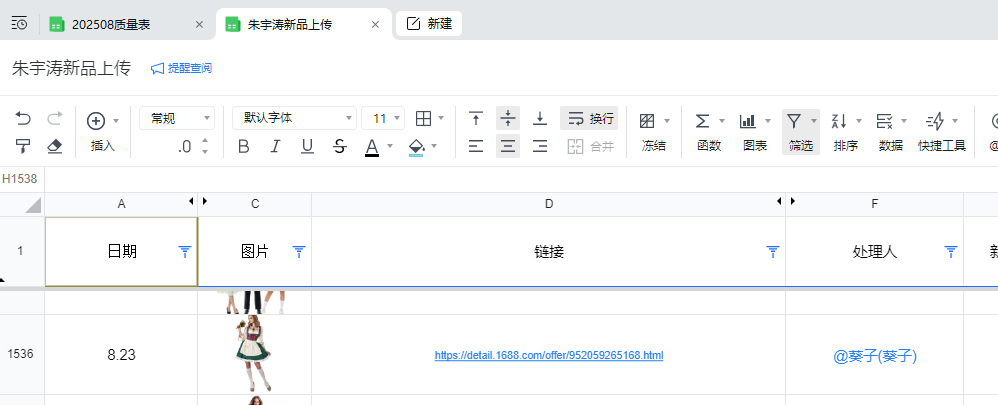Expand the font size 11 dropdown
998x405 pixels.
(x=383, y=118)
